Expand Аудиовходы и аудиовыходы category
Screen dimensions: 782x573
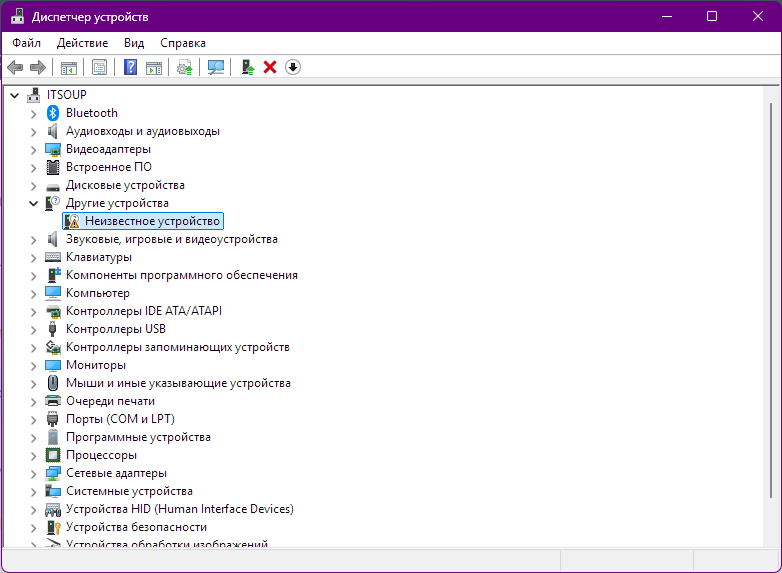(x=33, y=132)
